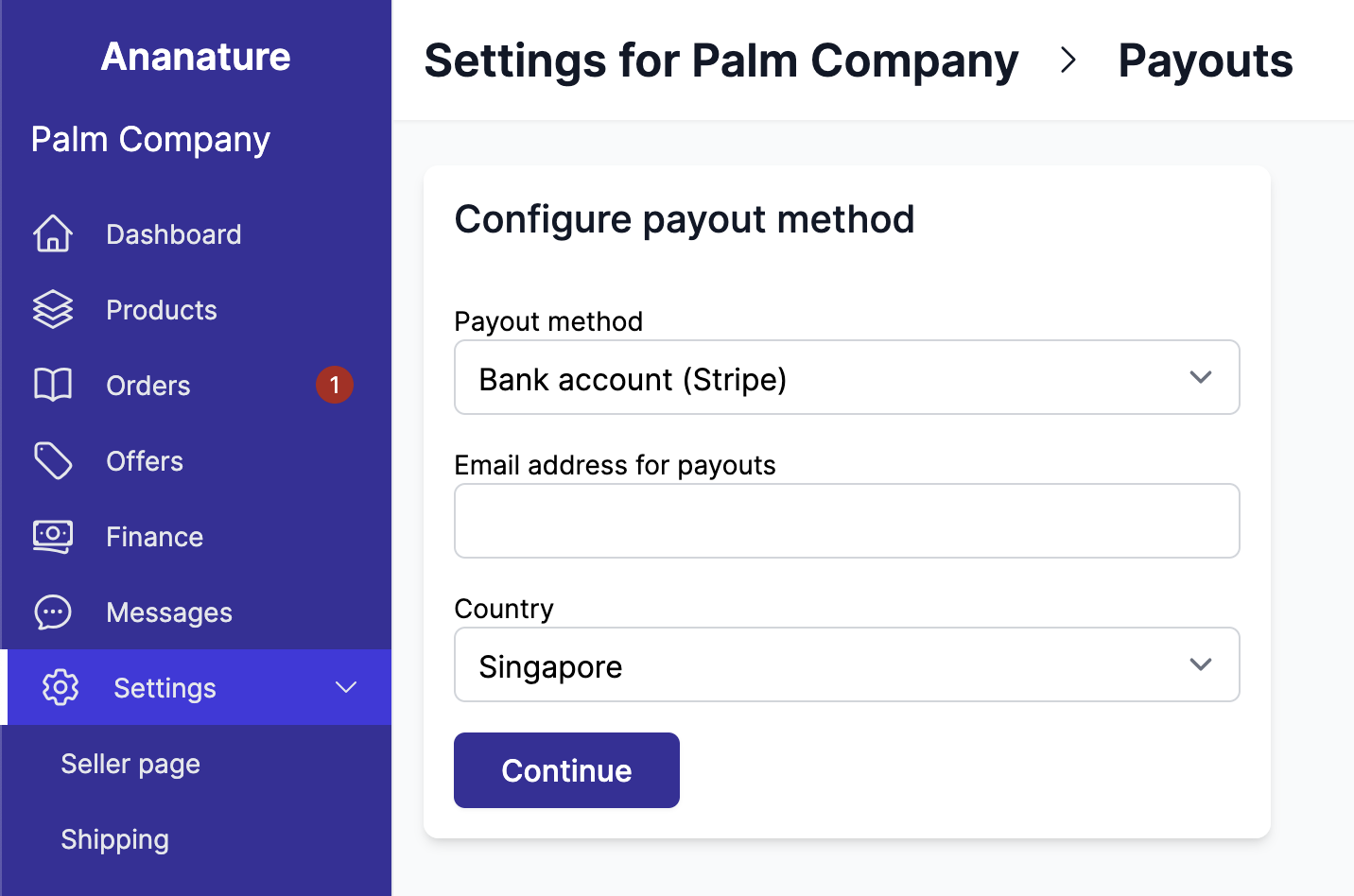Click the Orders book icon

click(53, 385)
